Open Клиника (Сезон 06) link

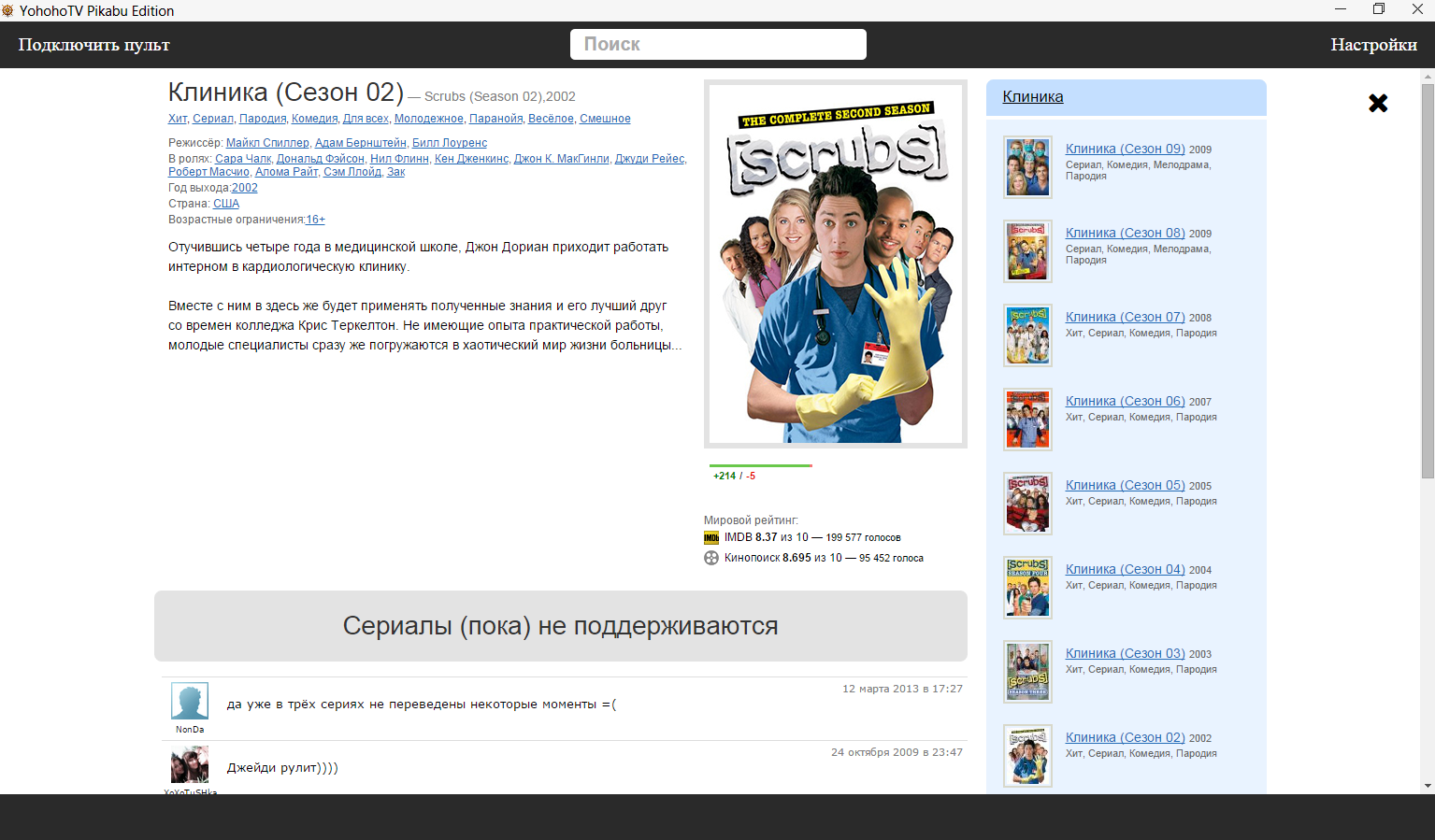(x=1126, y=401)
